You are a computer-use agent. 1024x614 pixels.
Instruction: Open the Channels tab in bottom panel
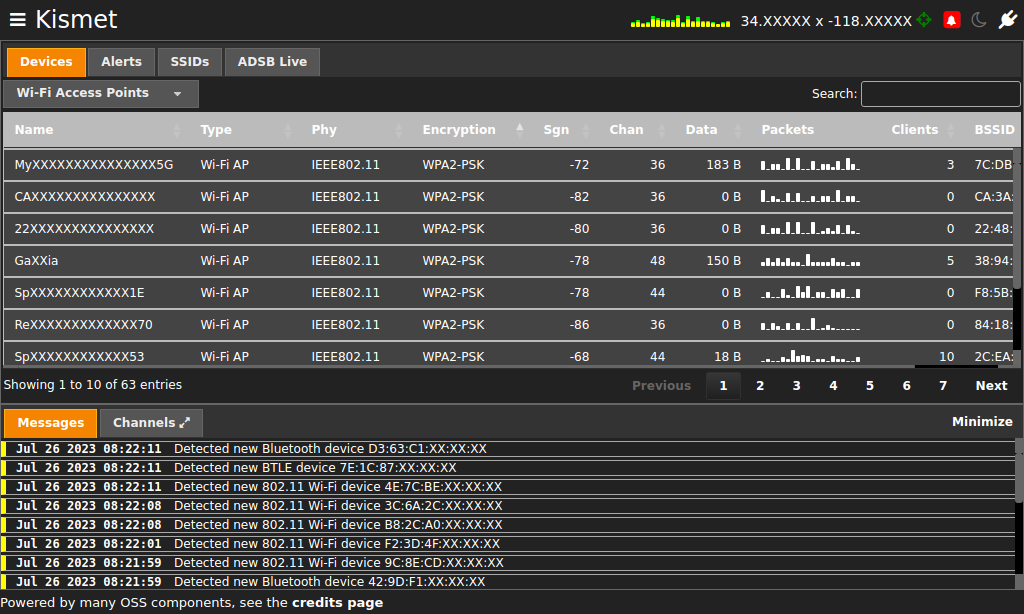[152, 423]
